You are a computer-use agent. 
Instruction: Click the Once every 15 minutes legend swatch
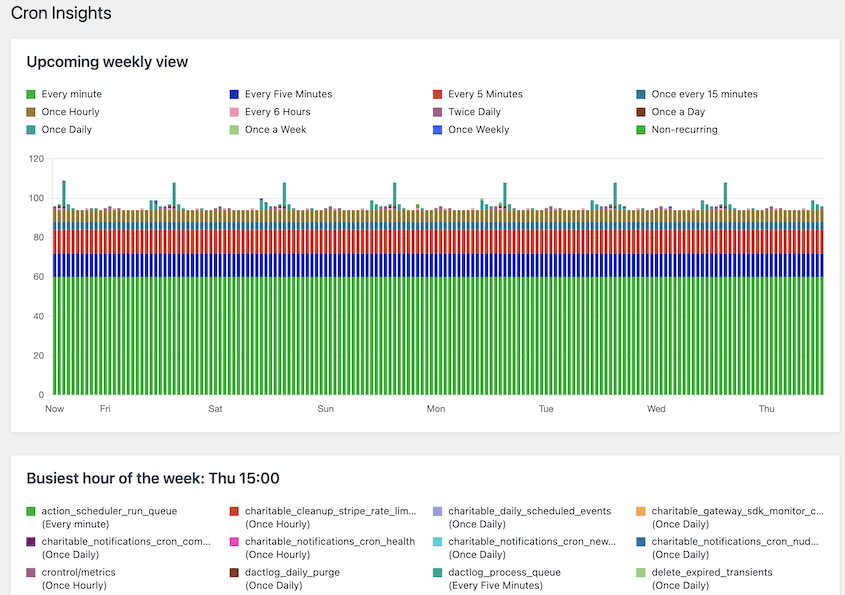641,94
